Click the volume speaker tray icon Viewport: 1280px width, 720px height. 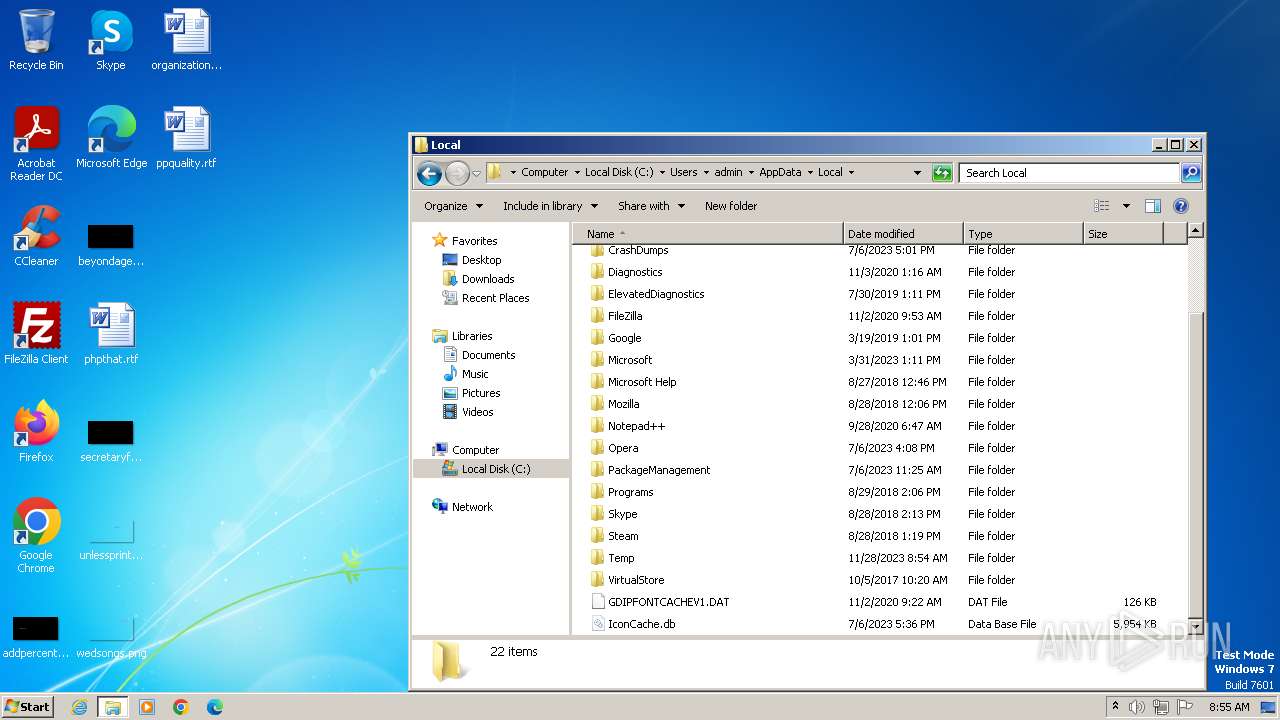pos(1137,707)
